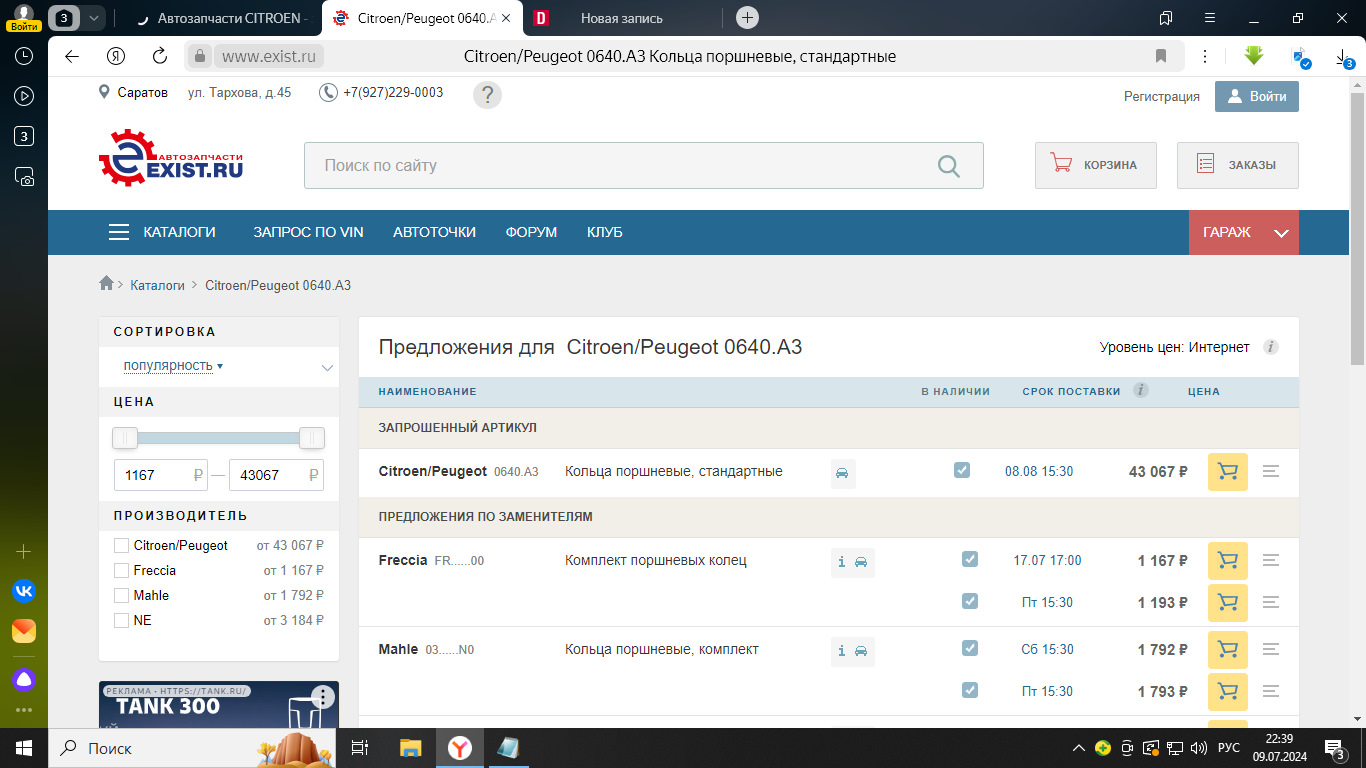Open Alice assistant in browser sidebar
Image resolution: width=1366 pixels, height=768 pixels.
24,680
